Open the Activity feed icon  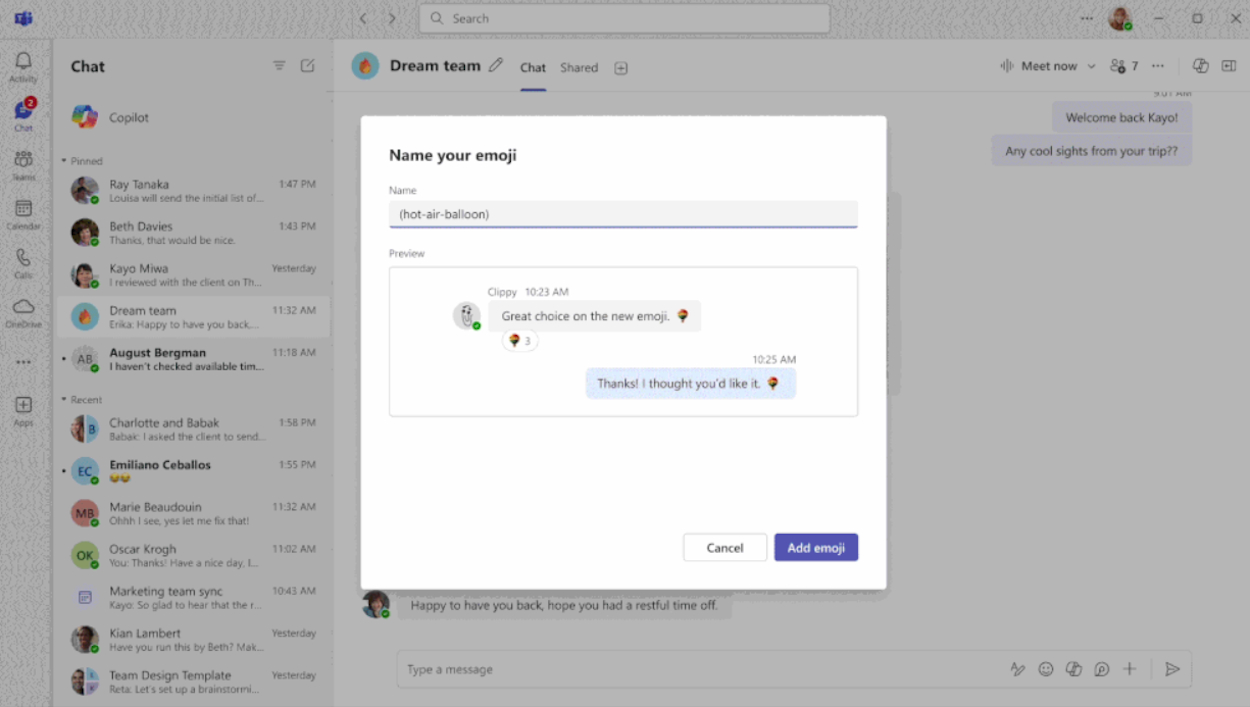22,62
